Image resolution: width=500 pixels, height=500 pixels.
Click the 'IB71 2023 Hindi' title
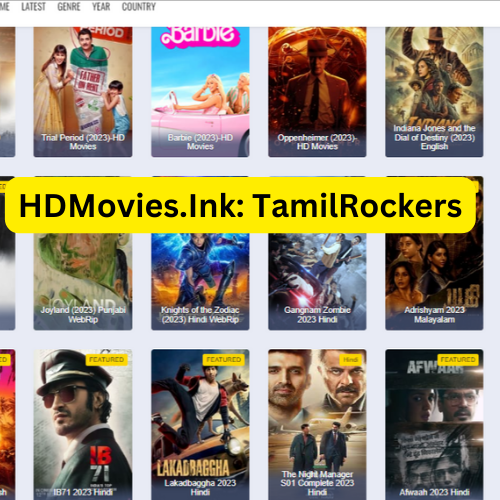click(83, 492)
